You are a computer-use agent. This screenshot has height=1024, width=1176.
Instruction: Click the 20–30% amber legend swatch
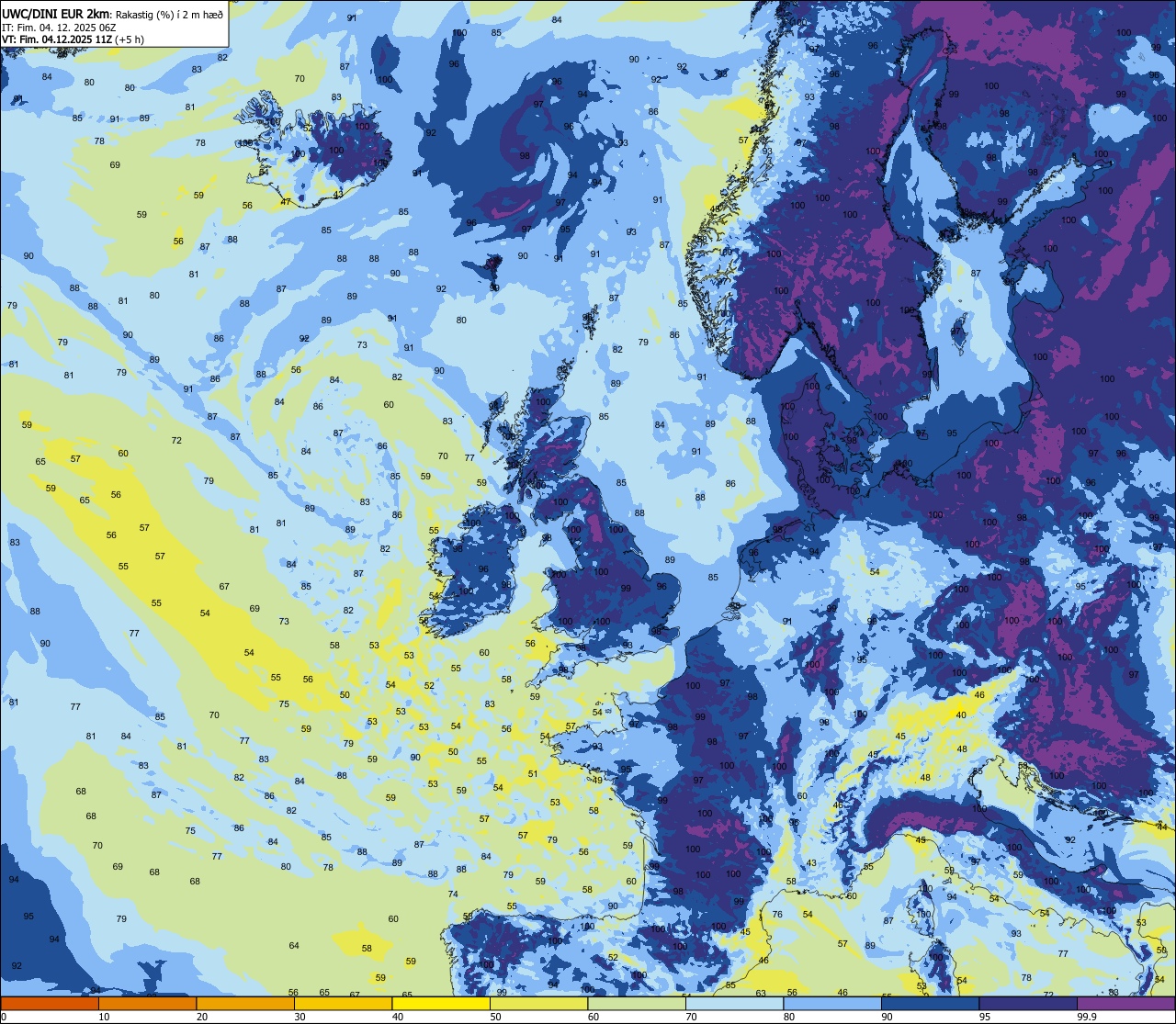(x=245, y=1003)
